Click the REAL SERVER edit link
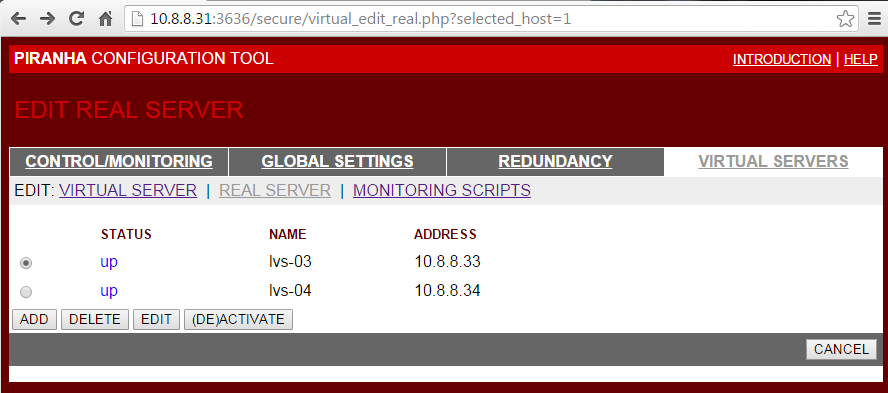Viewport: 888px width, 393px height. tap(275, 190)
